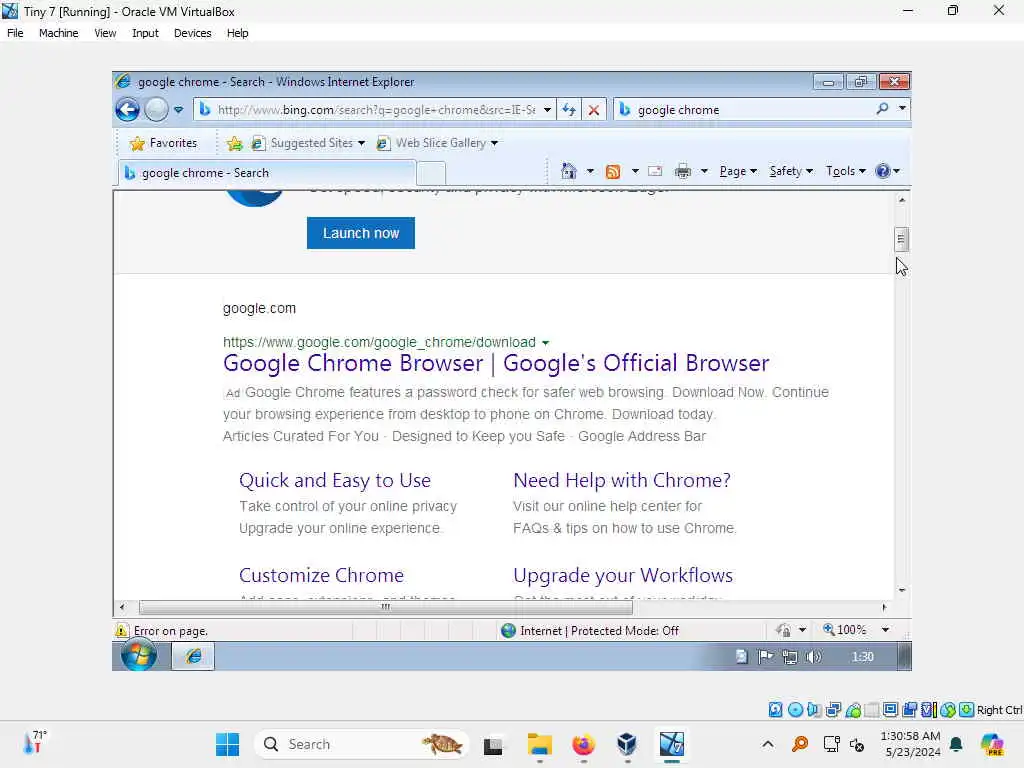Click the status bar security padlock icon
1024x768 pixels.
point(783,630)
